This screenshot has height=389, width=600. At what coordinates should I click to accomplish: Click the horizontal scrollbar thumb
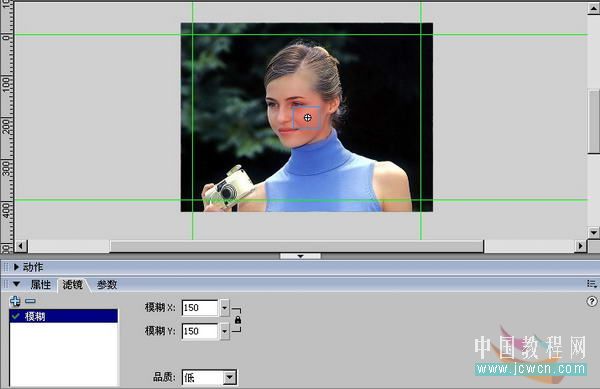(x=297, y=246)
